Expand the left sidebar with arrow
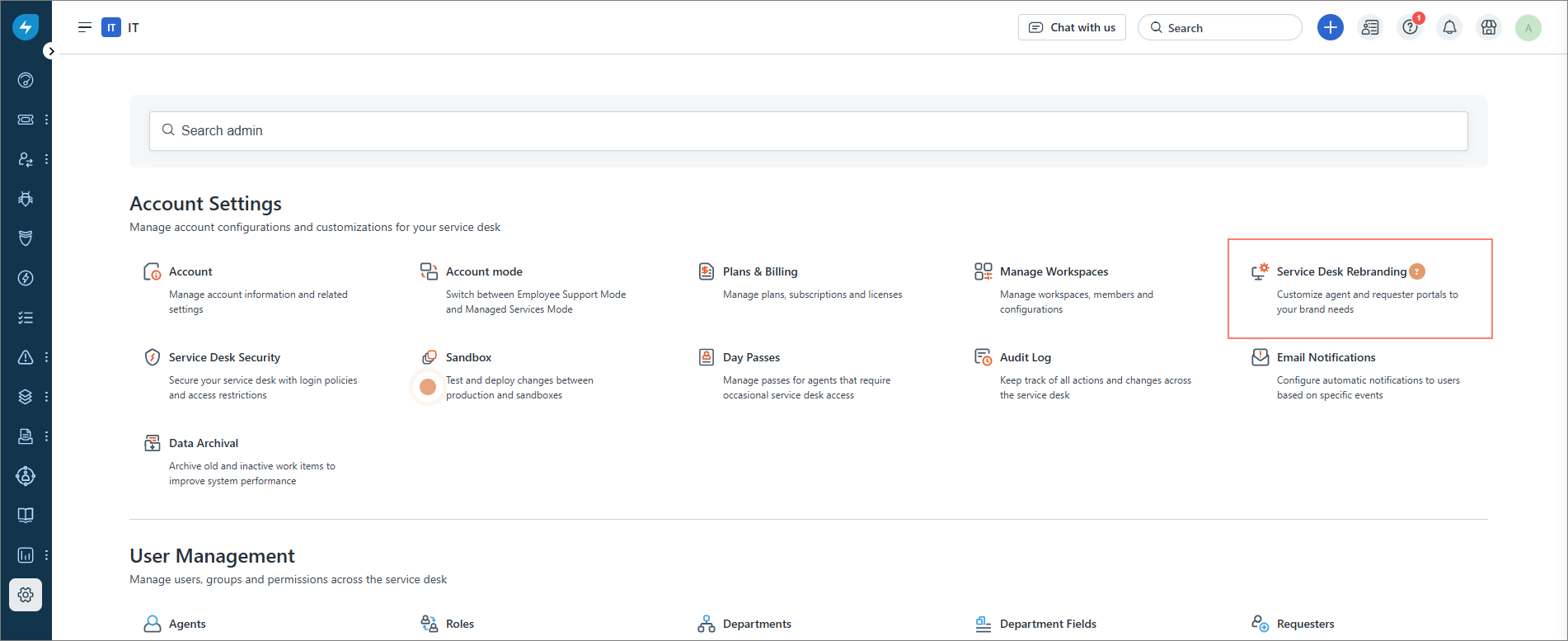Screen dimensions: 1568x641 point(51,51)
